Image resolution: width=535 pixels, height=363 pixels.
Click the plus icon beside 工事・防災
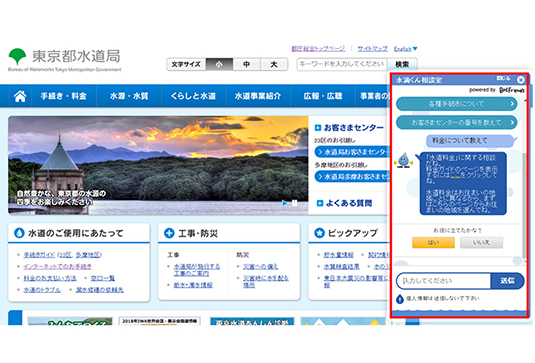point(169,233)
